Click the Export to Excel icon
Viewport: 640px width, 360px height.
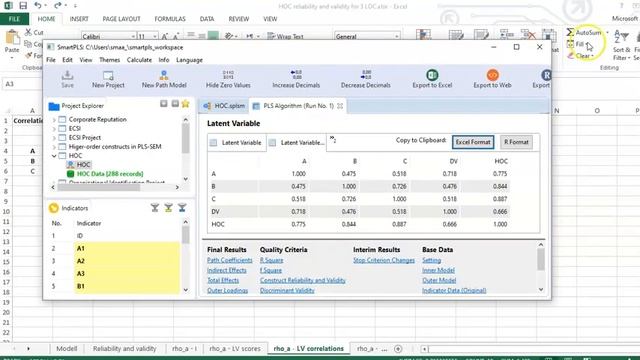432,75
